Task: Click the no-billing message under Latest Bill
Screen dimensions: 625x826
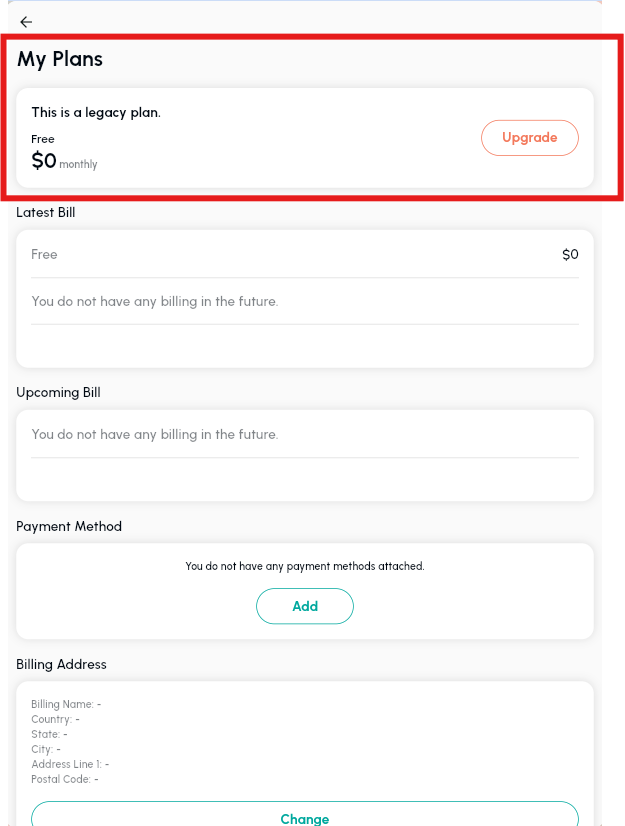Action: [x=155, y=301]
